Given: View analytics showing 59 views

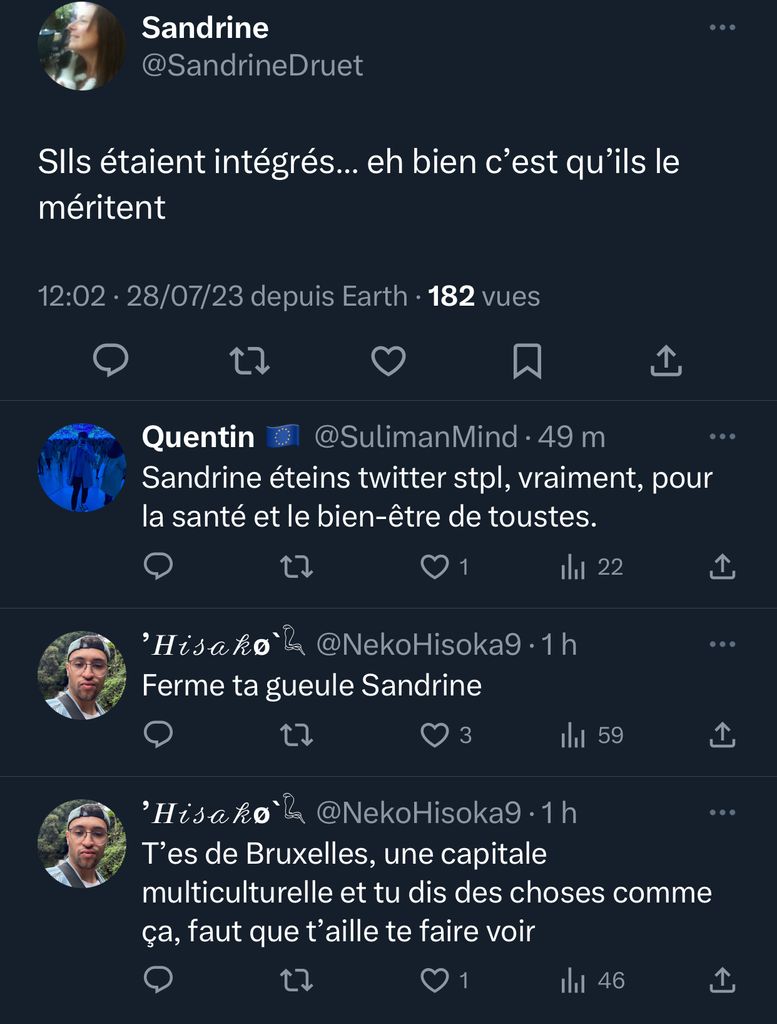Looking at the screenshot, I should tap(574, 735).
